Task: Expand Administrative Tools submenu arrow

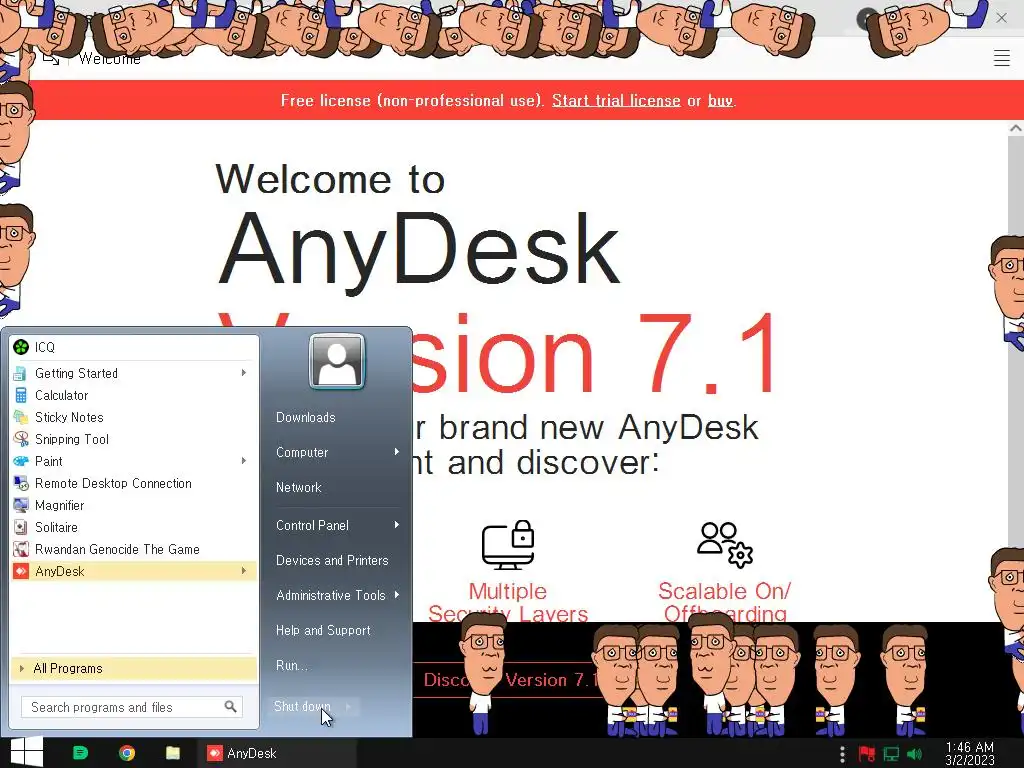Action: 396,595
